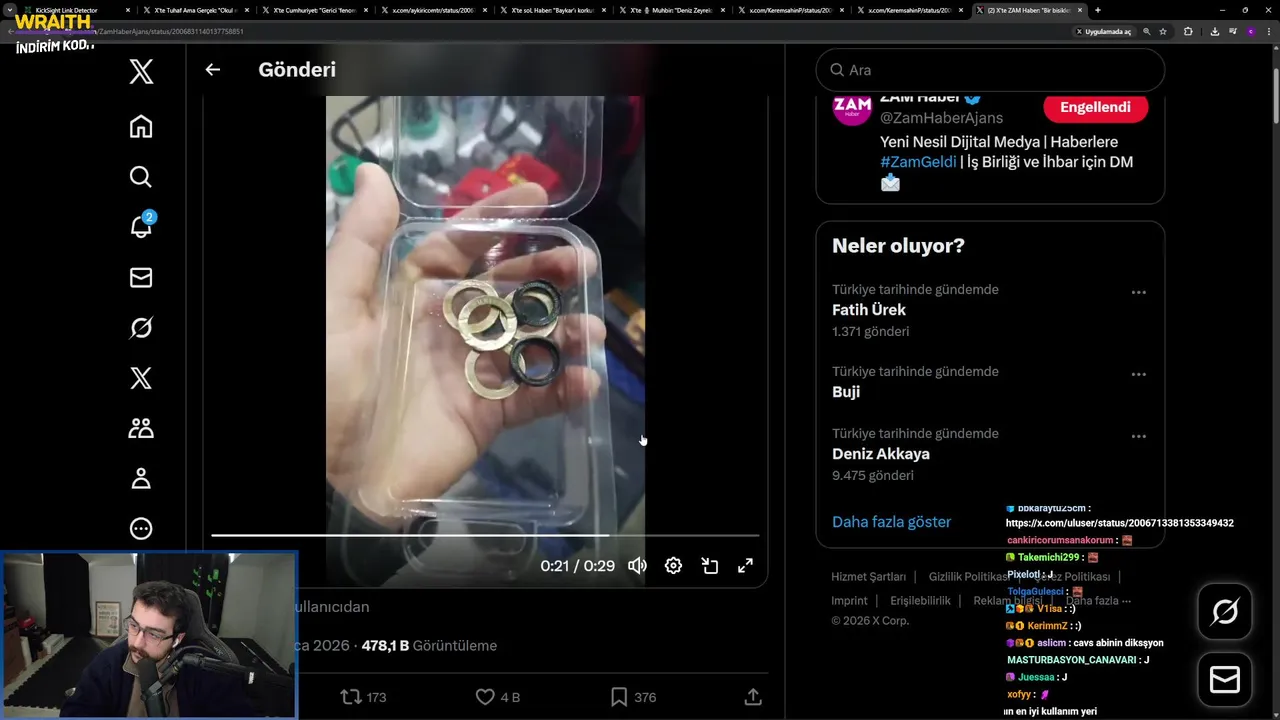The image size is (1280, 720).
Task: Open Explore magnifier icon in sidebar
Action: coord(141,177)
